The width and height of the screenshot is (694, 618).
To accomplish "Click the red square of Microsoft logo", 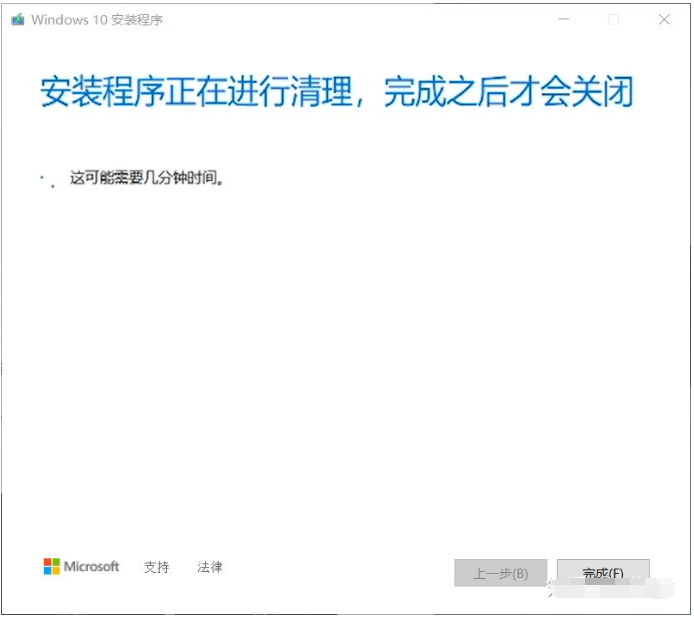I will point(47,562).
